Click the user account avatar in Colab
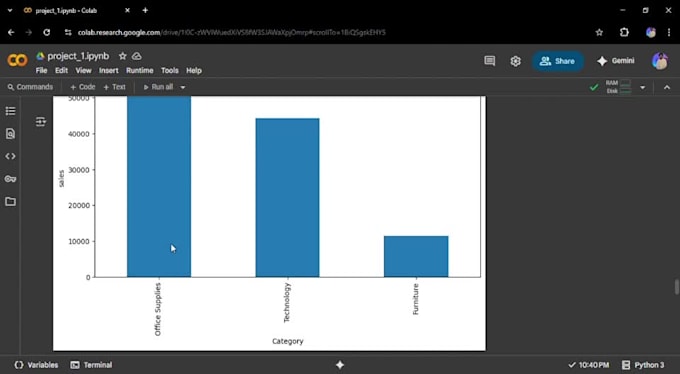This screenshot has width=680, height=374. [x=660, y=61]
